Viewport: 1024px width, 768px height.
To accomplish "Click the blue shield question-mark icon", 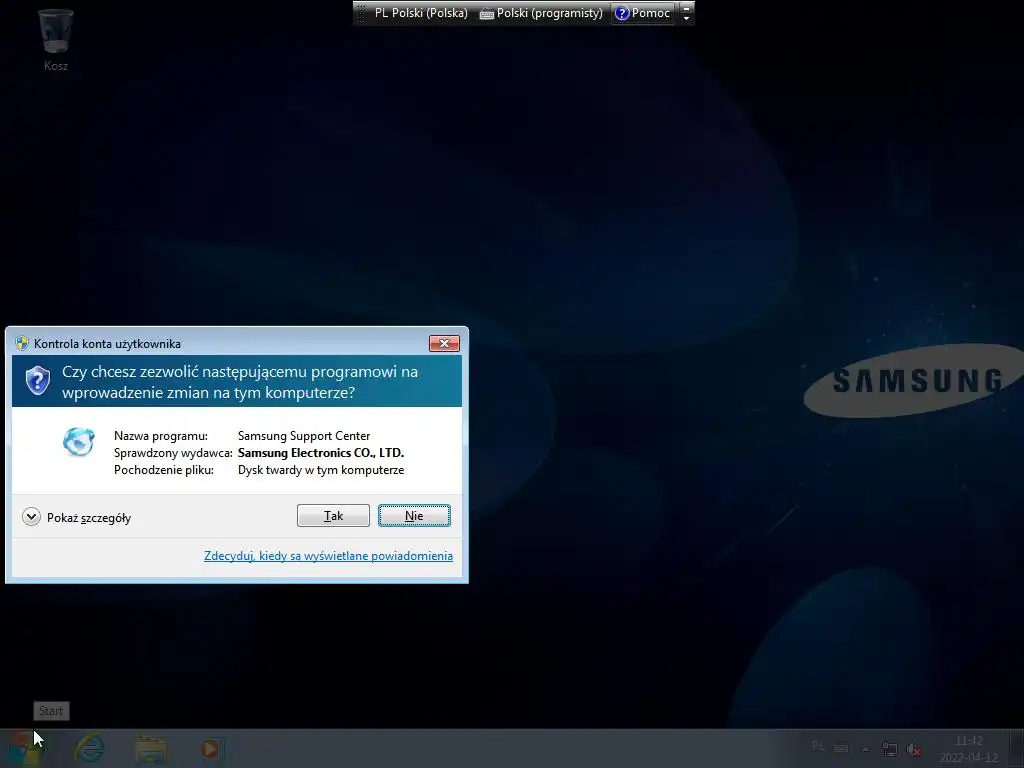I will (x=38, y=381).
